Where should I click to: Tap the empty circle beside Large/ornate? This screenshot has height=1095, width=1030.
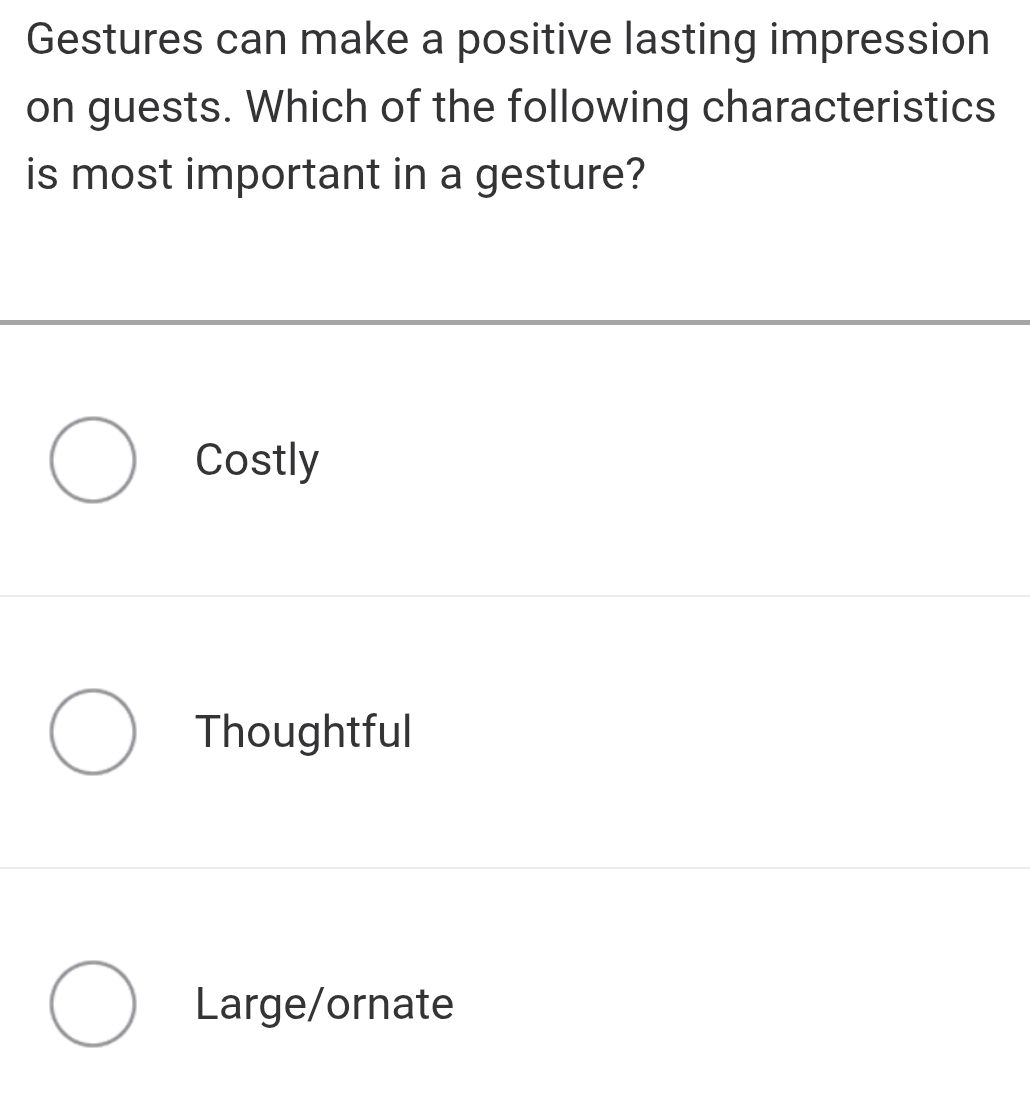(x=92, y=1004)
